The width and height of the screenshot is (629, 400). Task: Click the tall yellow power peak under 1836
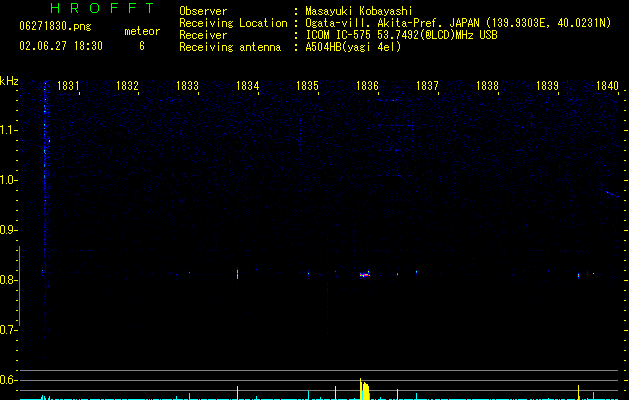pos(364,389)
